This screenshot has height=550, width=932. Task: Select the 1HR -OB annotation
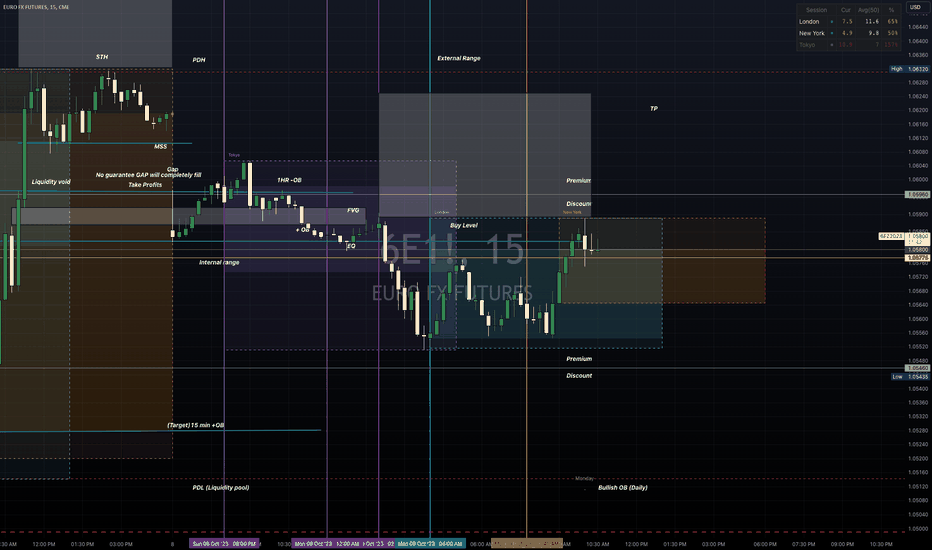(289, 180)
